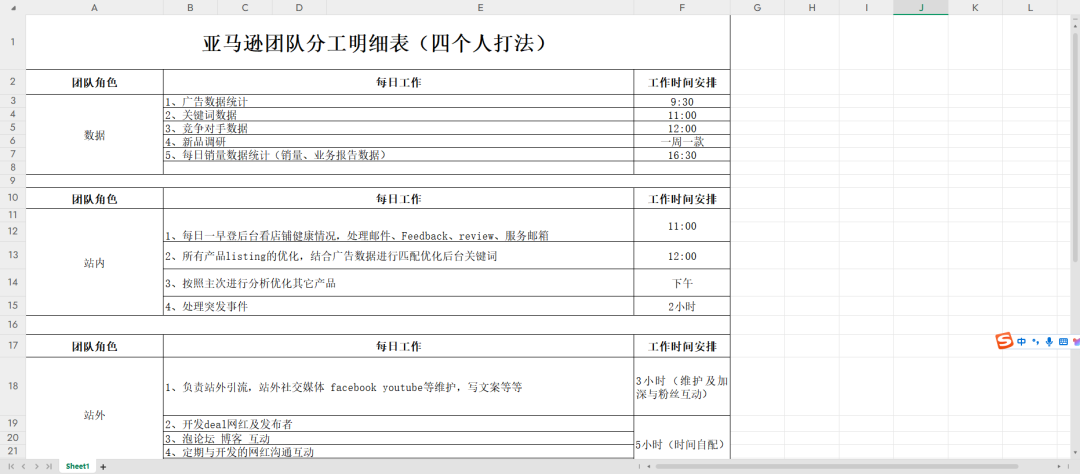Select column F header
Viewport: 1080px width, 474px height.
pyautogui.click(x=682, y=7)
